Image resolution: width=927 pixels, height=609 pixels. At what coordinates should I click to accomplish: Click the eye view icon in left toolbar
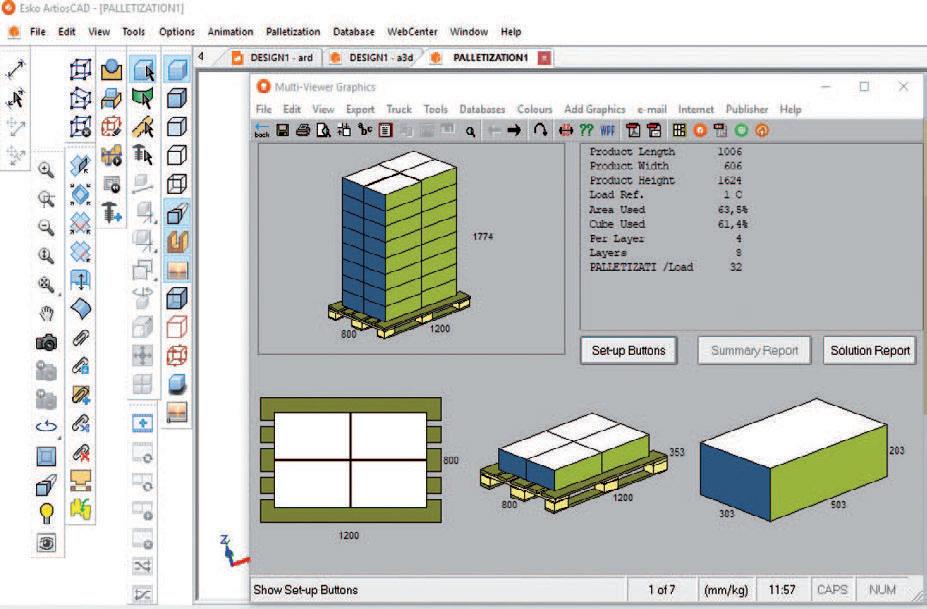coord(46,543)
